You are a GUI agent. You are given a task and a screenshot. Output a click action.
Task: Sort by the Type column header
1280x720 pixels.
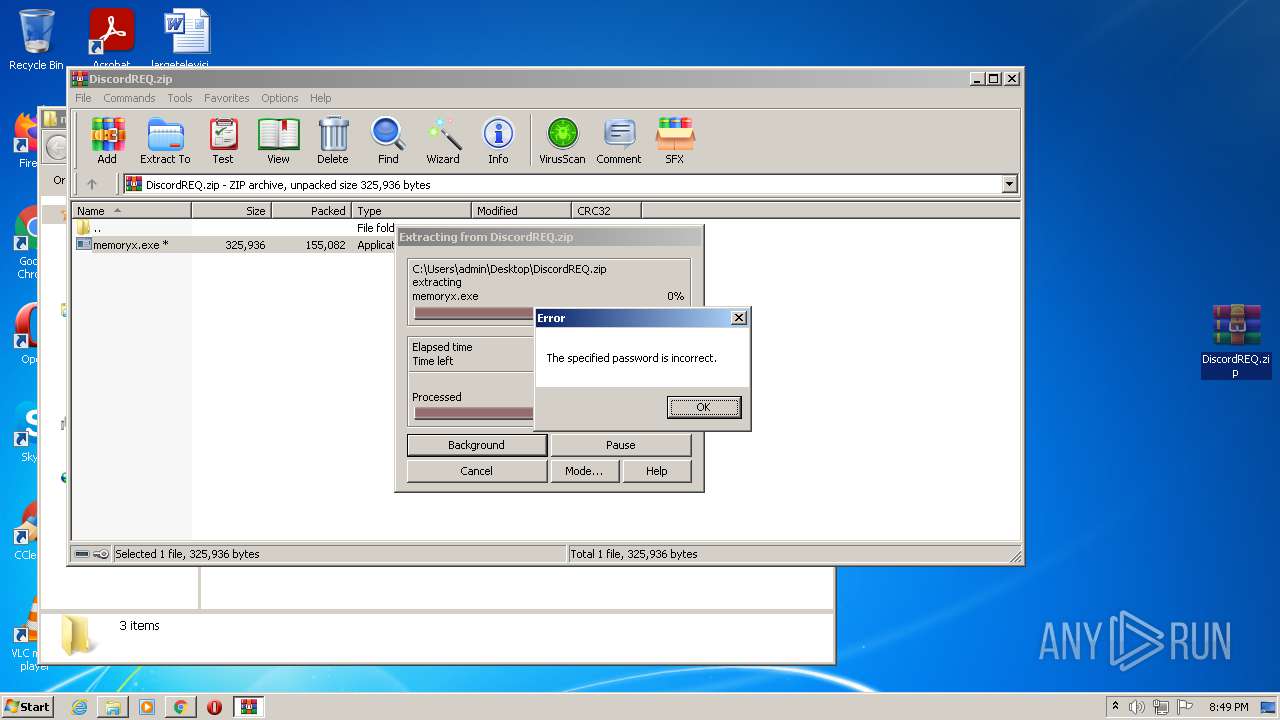coord(411,211)
